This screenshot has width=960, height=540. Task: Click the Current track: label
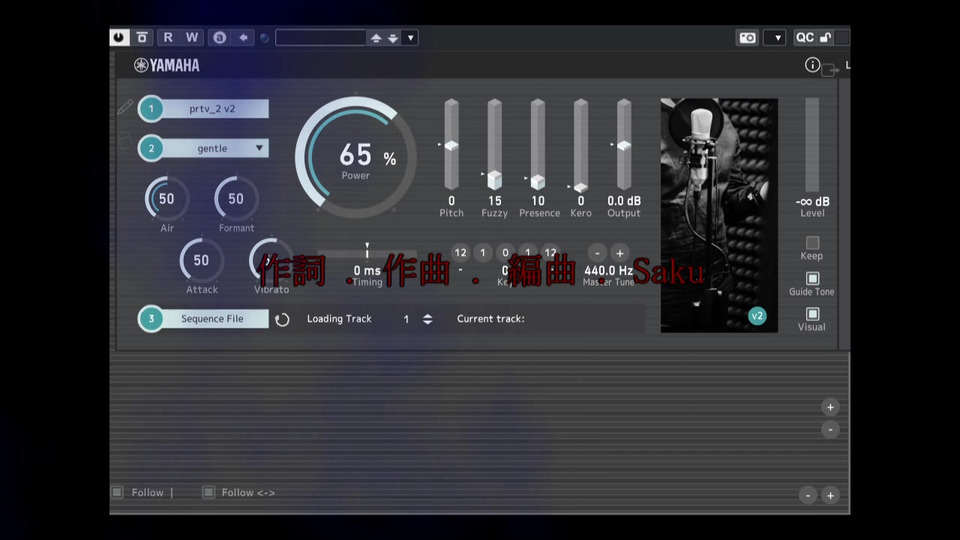(x=490, y=319)
